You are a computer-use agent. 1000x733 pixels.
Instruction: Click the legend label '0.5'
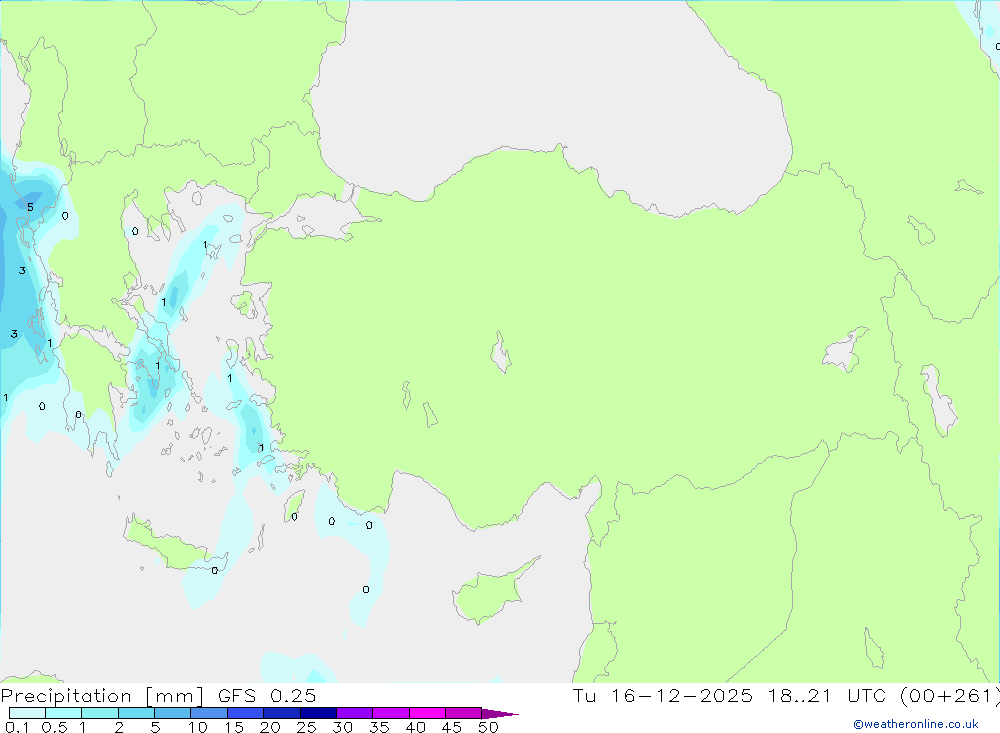tap(54, 727)
